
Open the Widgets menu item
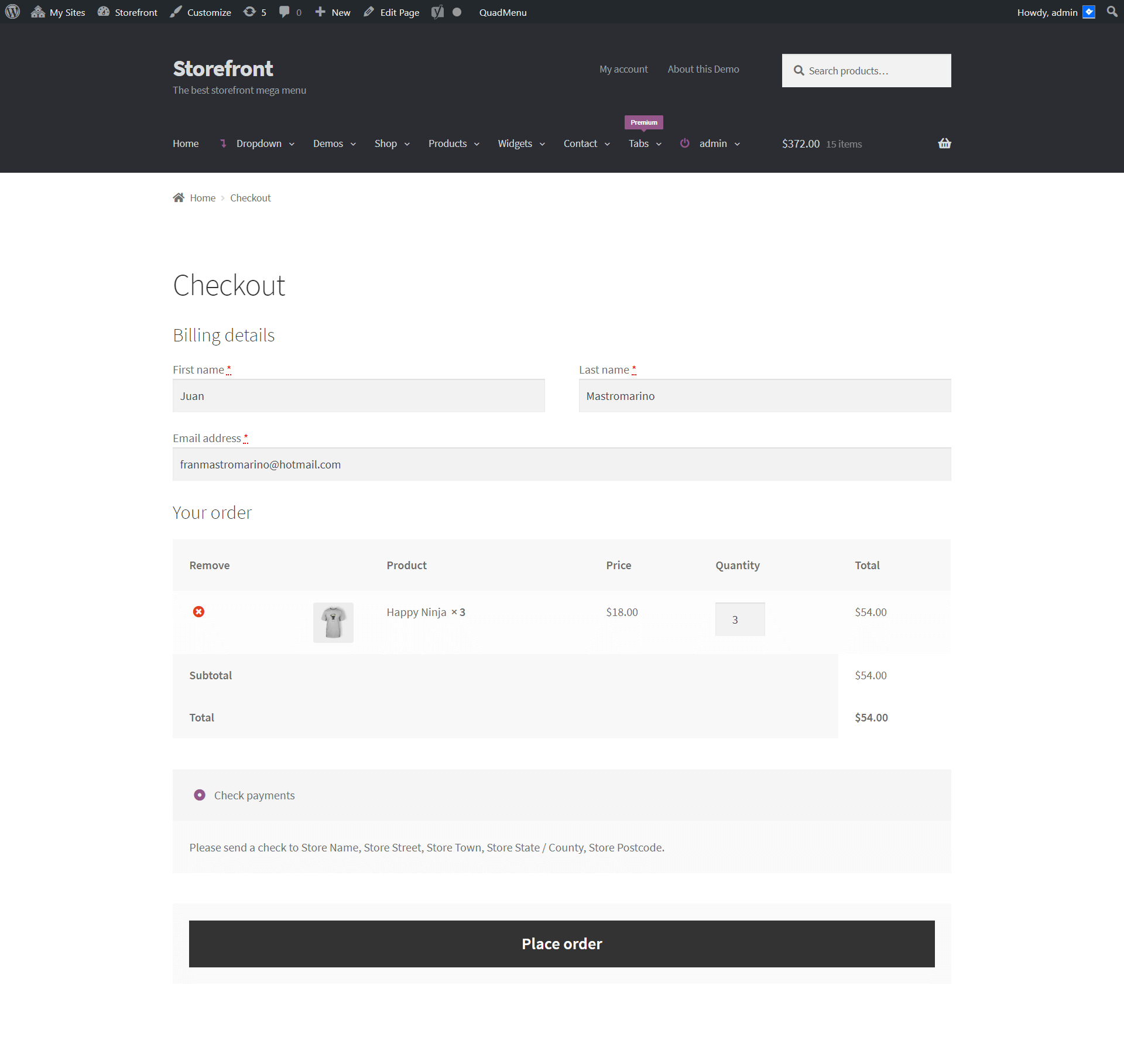[515, 143]
